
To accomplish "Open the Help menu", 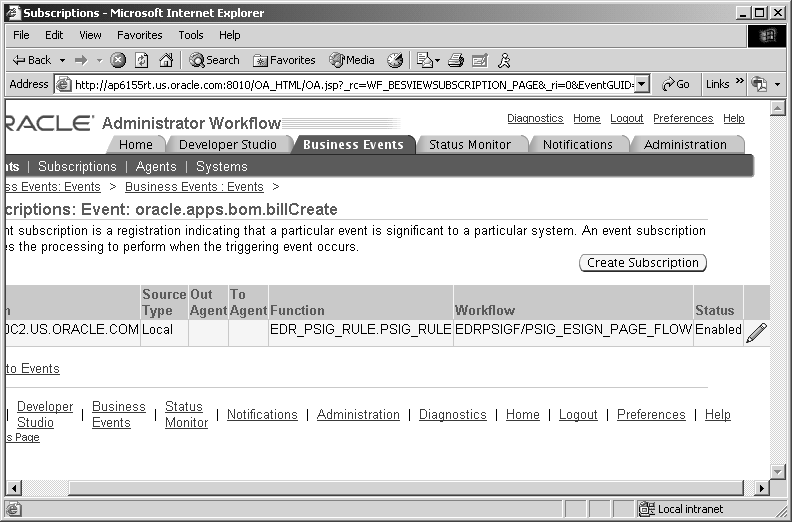I will point(230,35).
